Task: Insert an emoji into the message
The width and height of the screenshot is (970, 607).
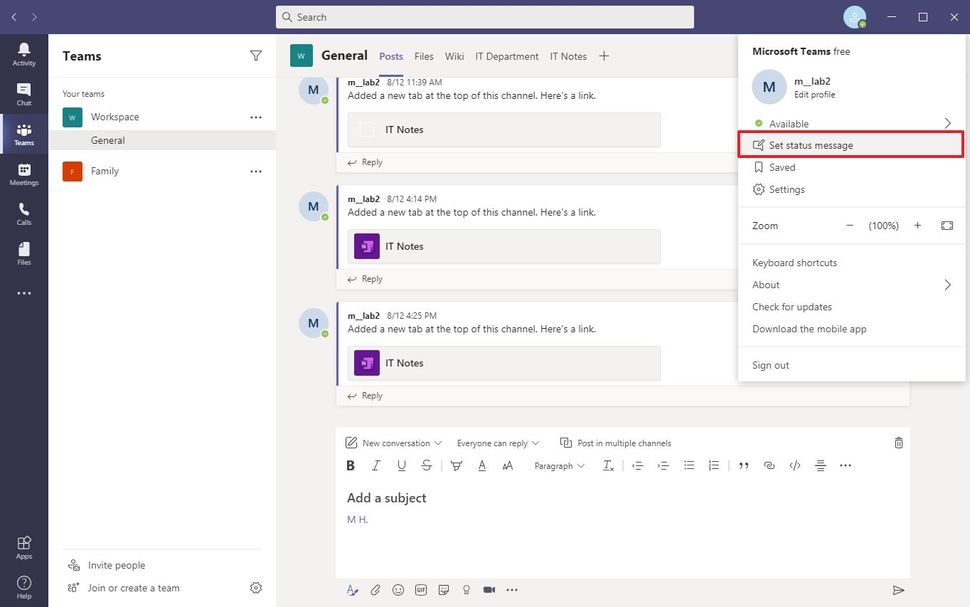Action: click(x=398, y=590)
